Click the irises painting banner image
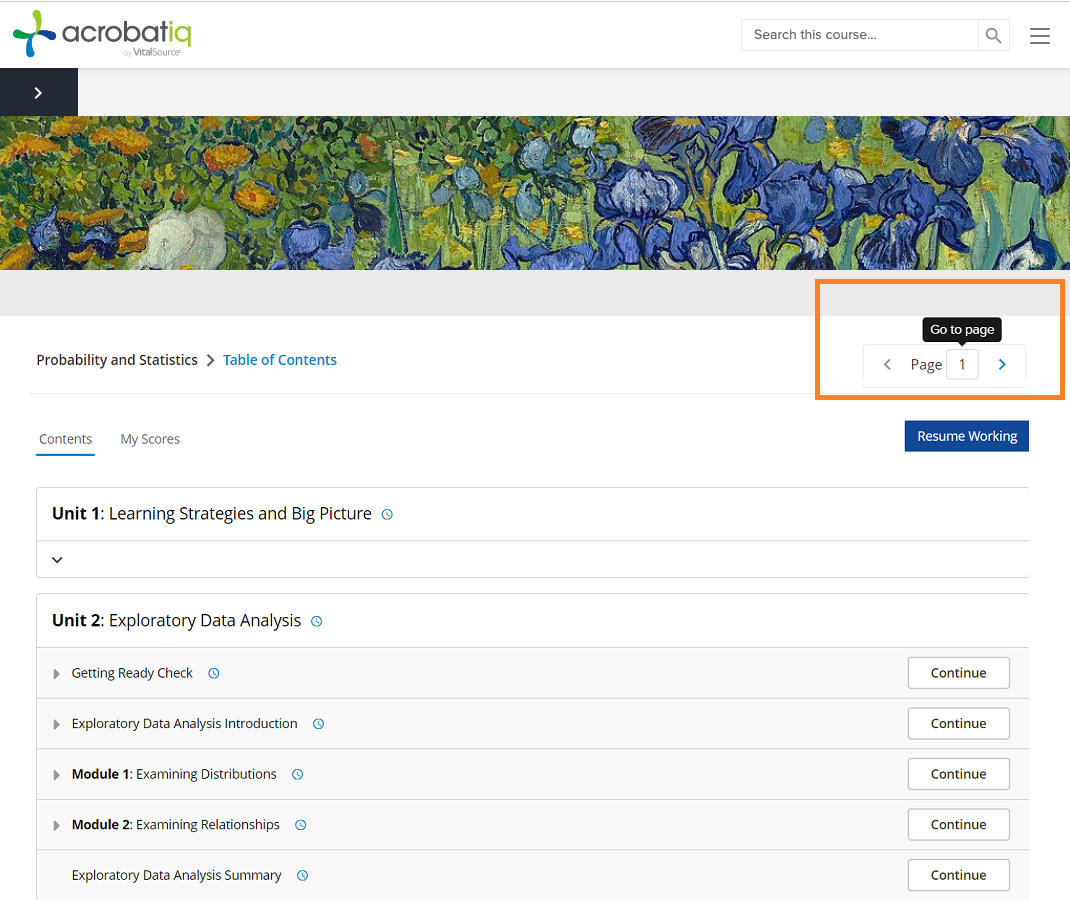Viewport: 1070px width, 900px height. click(535, 192)
